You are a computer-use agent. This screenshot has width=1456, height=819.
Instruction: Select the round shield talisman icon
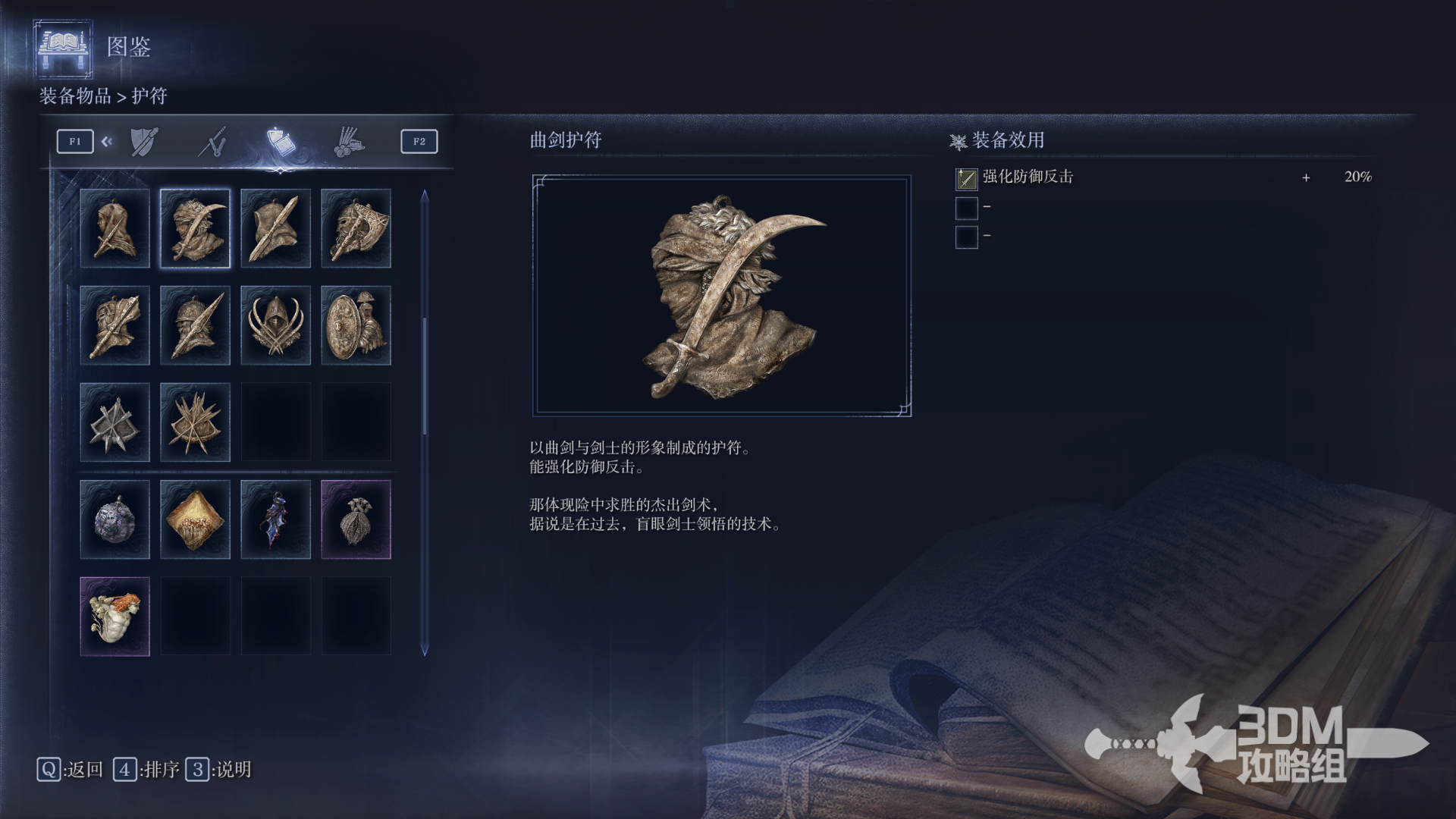click(356, 325)
